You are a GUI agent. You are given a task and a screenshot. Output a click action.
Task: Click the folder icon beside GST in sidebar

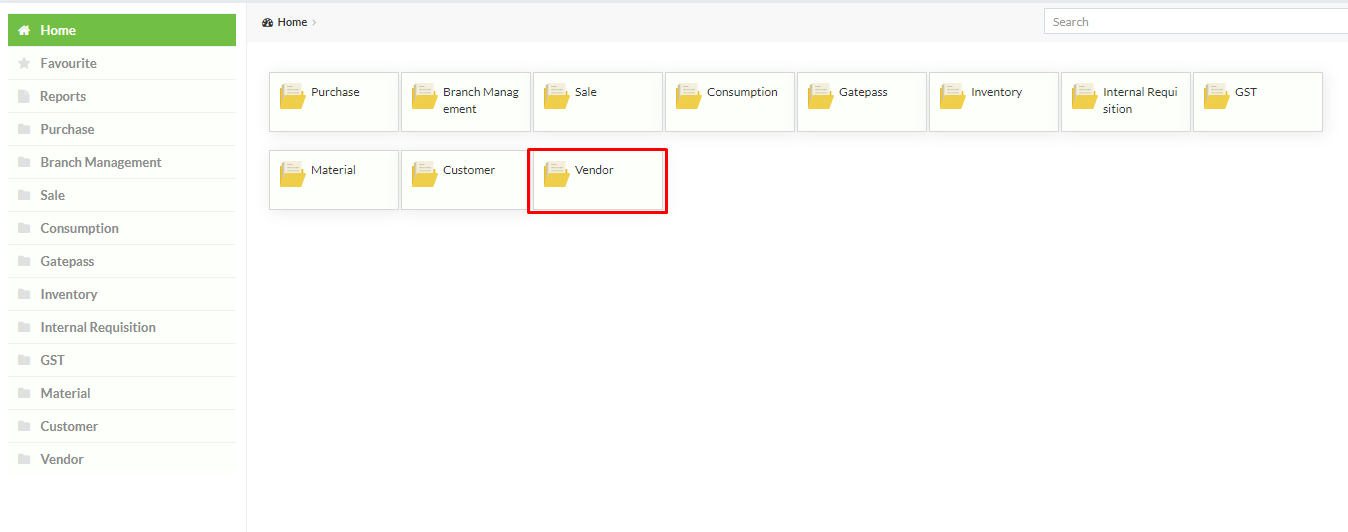24,361
